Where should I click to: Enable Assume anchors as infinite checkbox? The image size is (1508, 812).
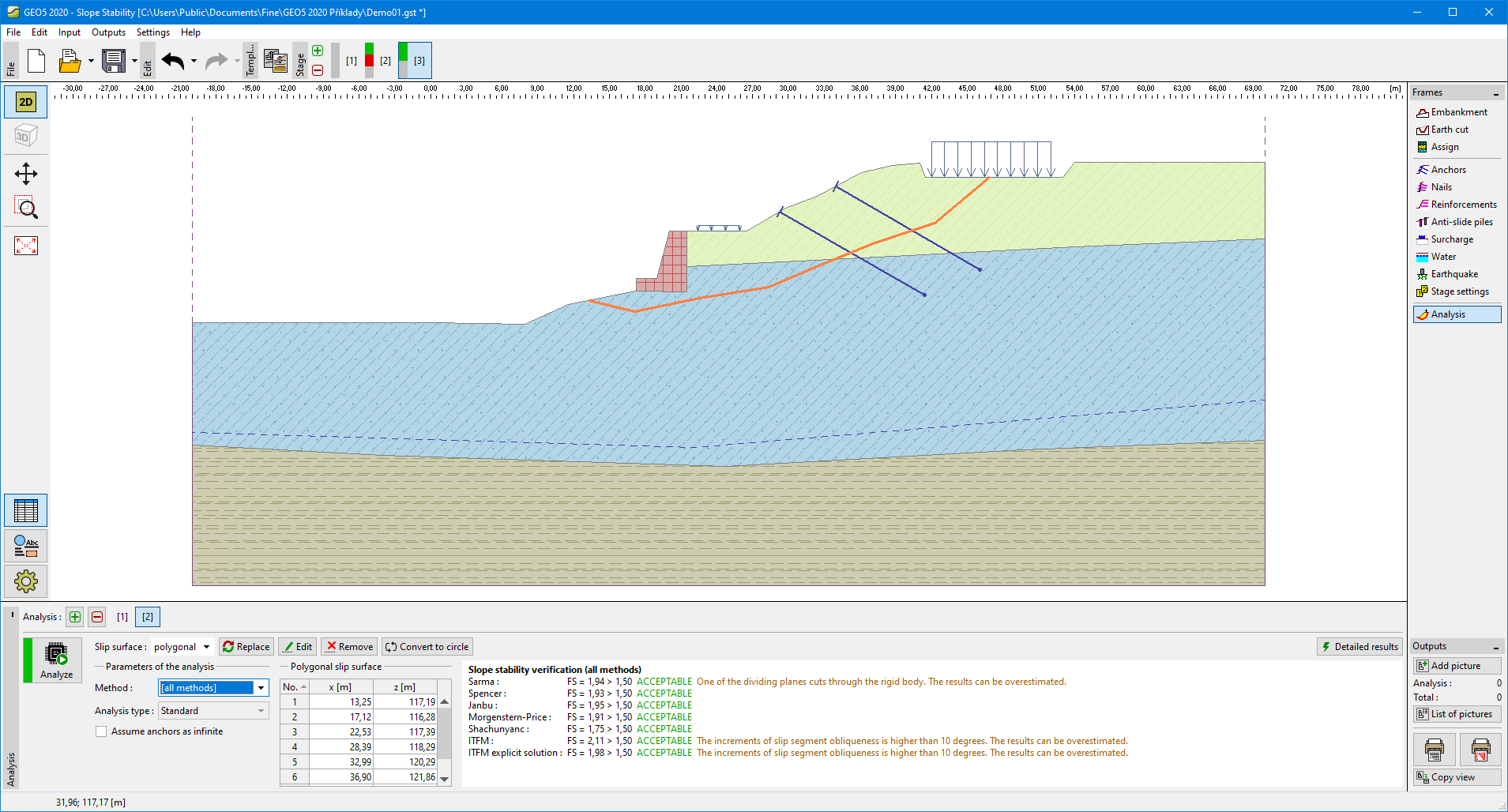tap(101, 731)
